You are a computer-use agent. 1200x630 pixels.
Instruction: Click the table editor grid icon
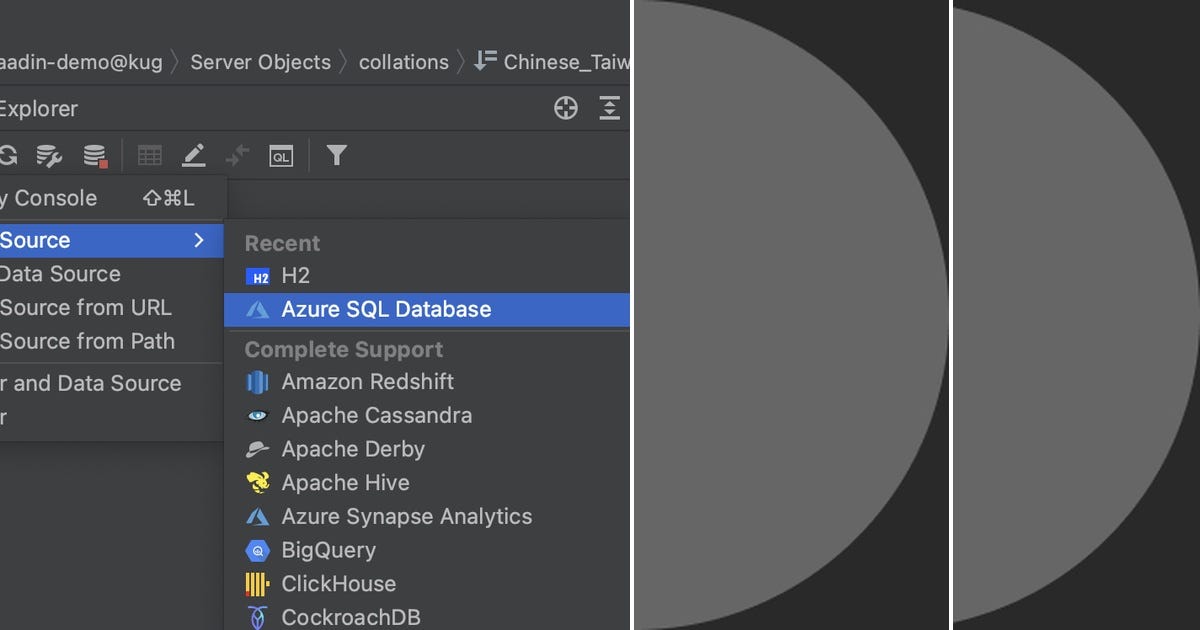(150, 156)
